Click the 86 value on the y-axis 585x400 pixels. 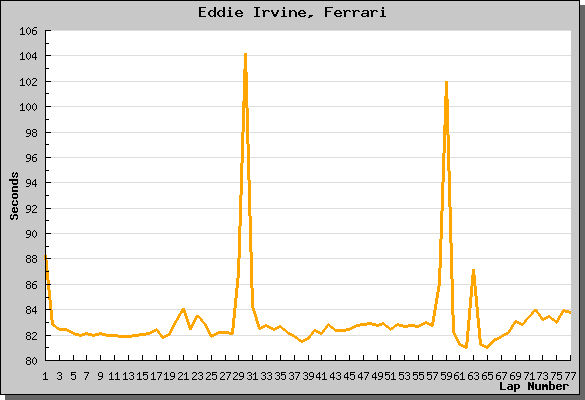coord(32,285)
